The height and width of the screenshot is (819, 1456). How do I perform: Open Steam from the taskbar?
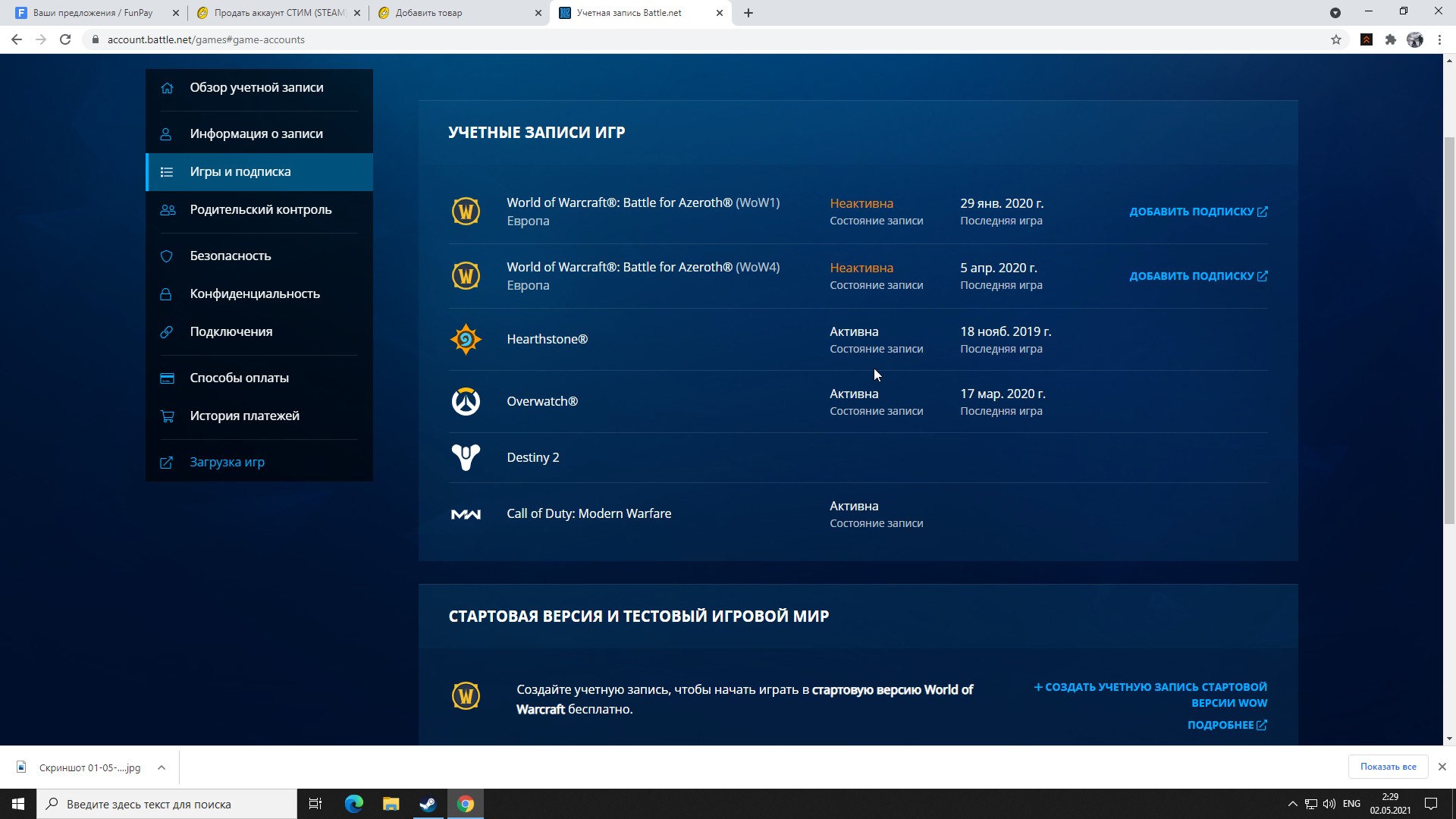point(428,804)
